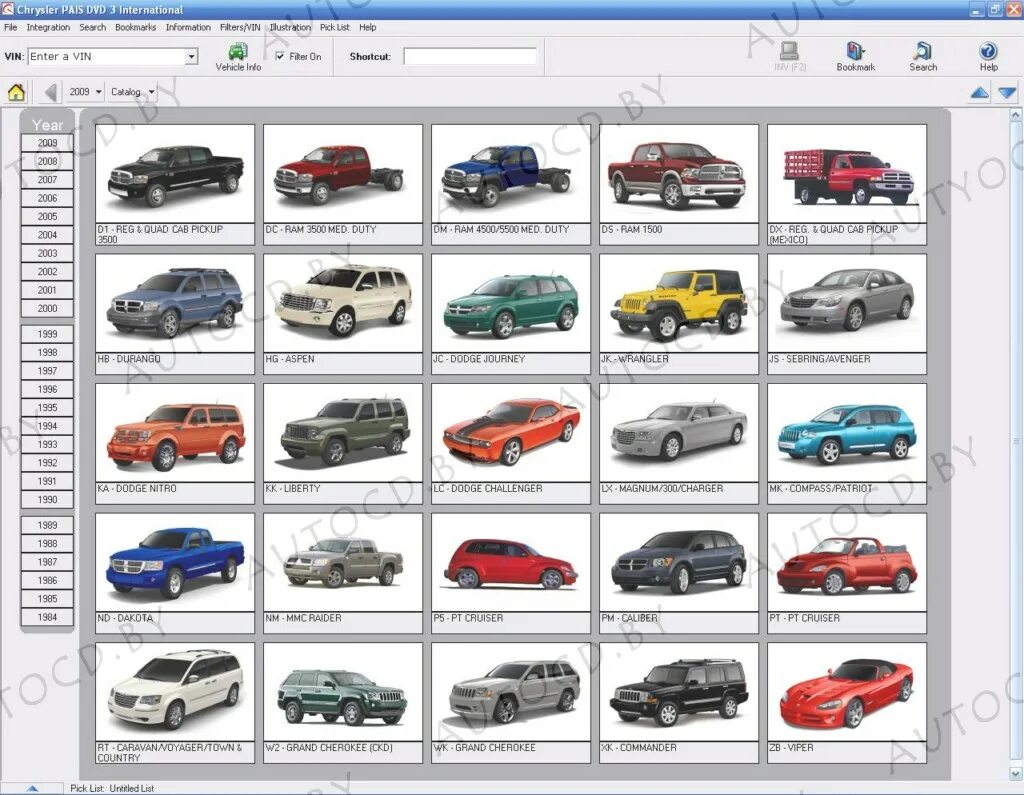This screenshot has width=1024, height=795.
Task: Open the WK Grand Cherokee thumbnail
Action: tap(511, 692)
